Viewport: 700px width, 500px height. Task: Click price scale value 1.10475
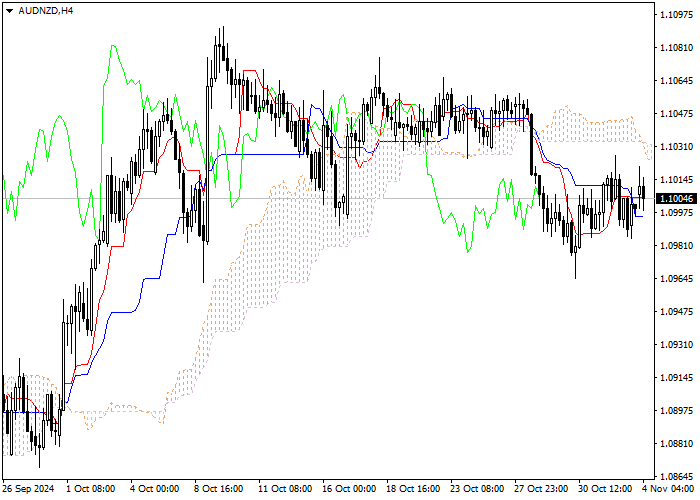[676, 114]
